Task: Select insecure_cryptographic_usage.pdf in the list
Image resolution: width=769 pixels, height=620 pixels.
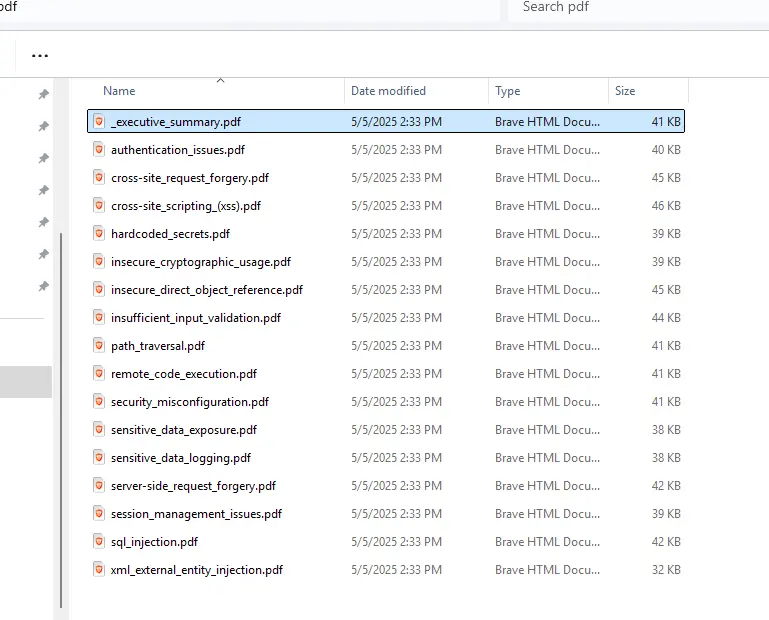Action: pyautogui.click(x=200, y=262)
